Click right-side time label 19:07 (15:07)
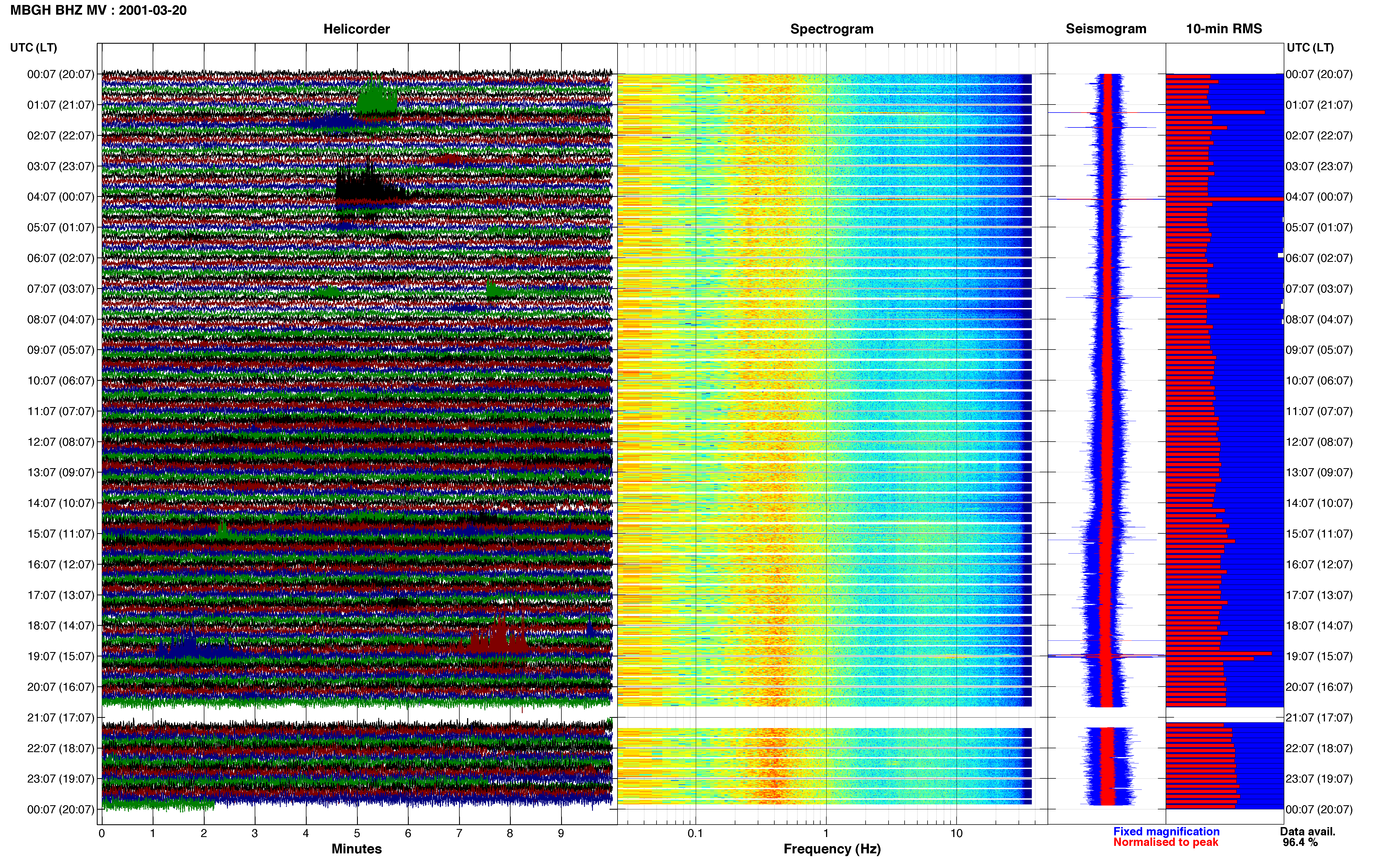Image resolution: width=1388 pixels, height=868 pixels. coord(1319,656)
